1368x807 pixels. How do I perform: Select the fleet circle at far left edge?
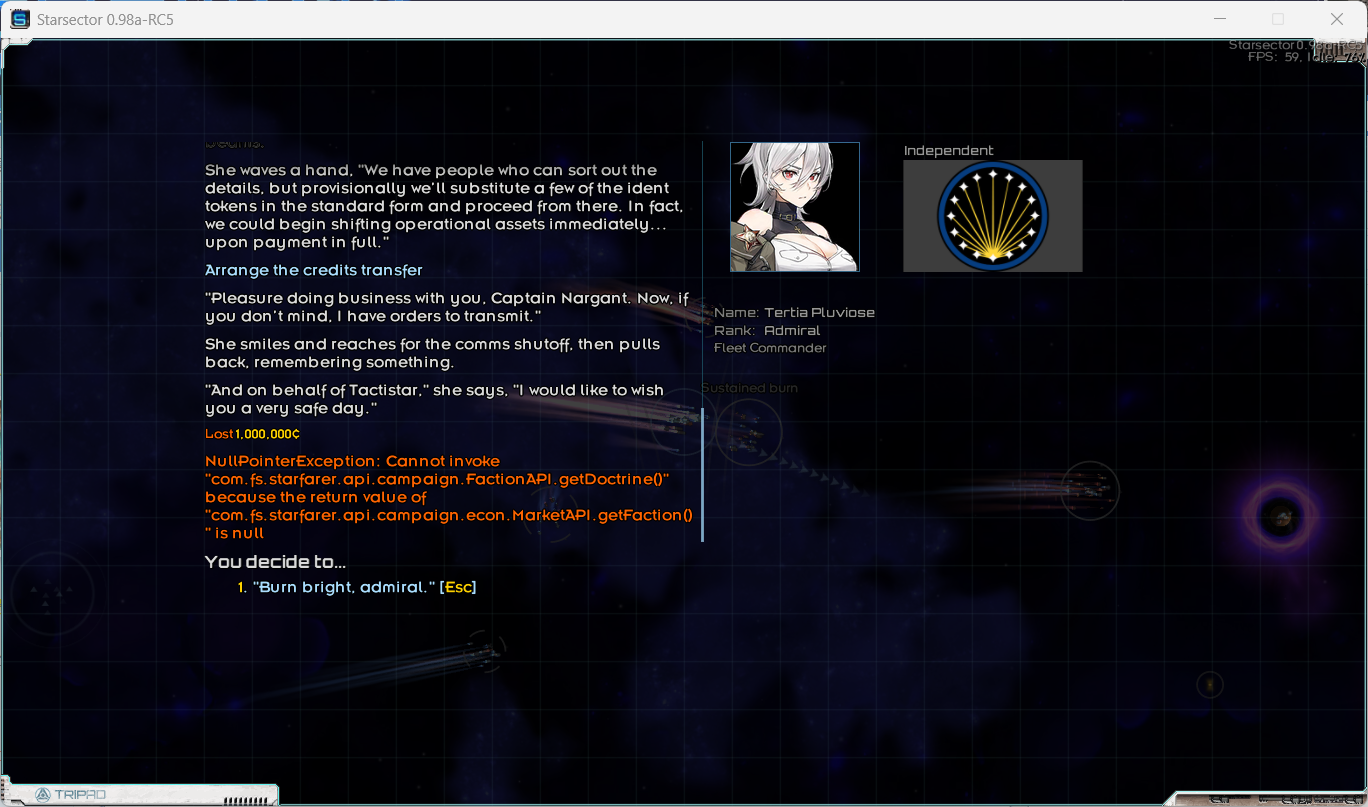point(50,593)
